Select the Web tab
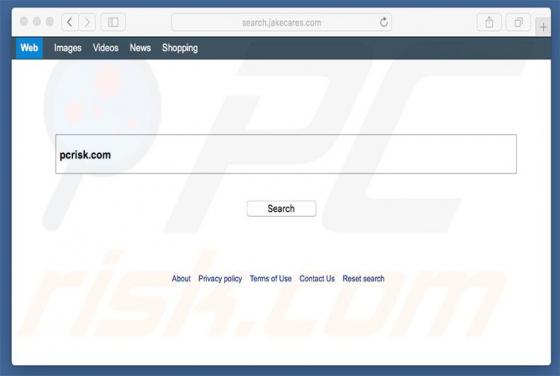The width and height of the screenshot is (560, 376). (x=29, y=48)
